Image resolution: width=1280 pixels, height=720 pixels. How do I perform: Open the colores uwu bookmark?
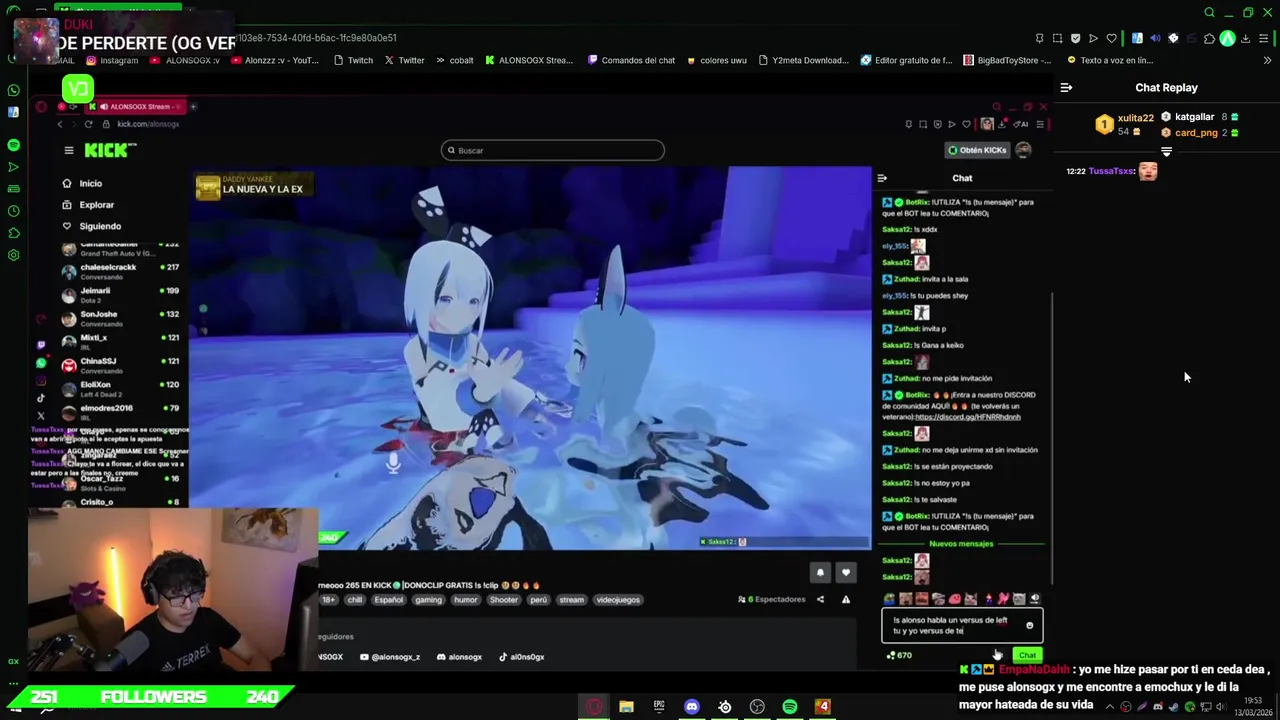click(716, 60)
